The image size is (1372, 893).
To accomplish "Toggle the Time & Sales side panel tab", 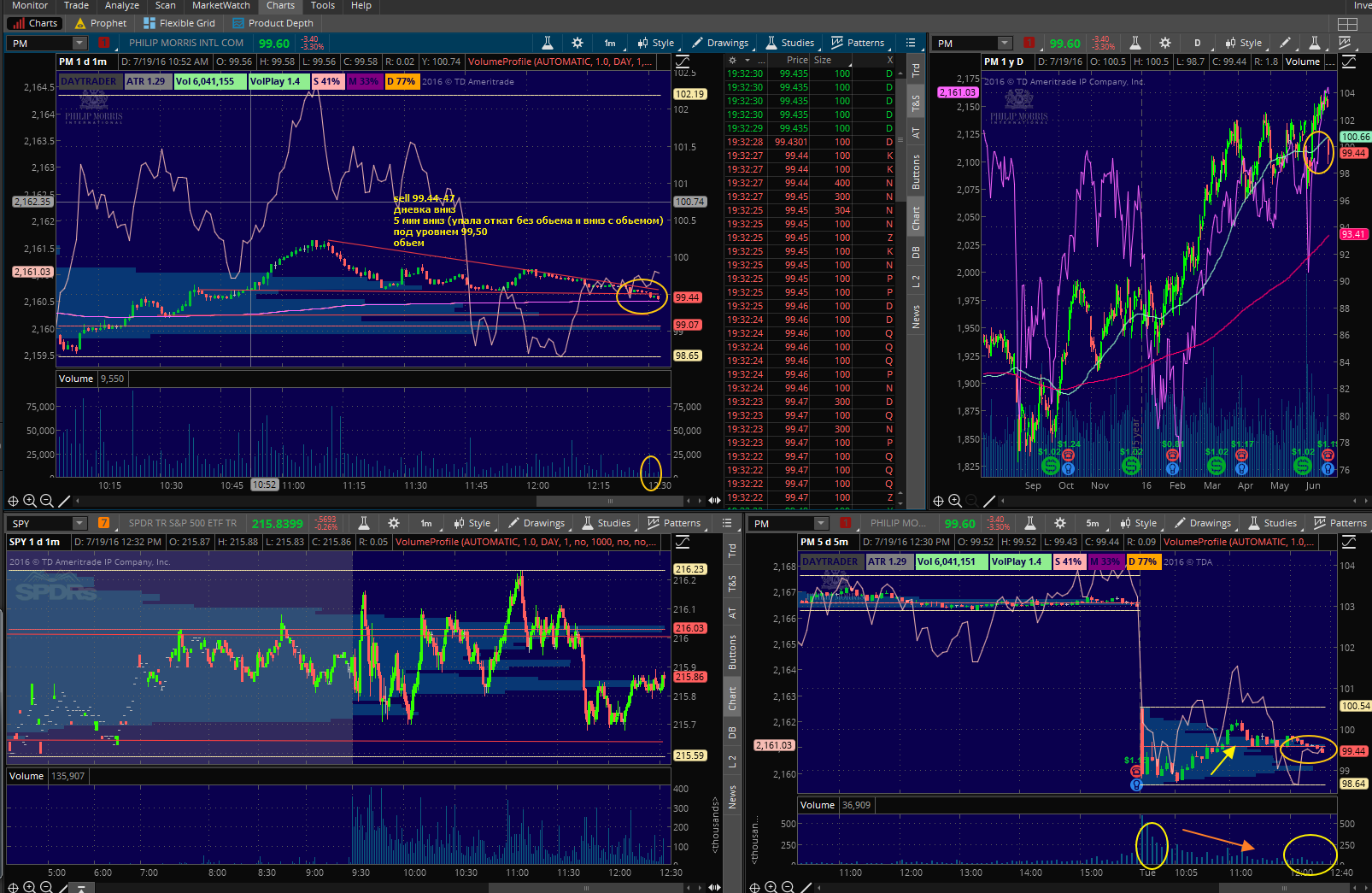I will [x=916, y=103].
